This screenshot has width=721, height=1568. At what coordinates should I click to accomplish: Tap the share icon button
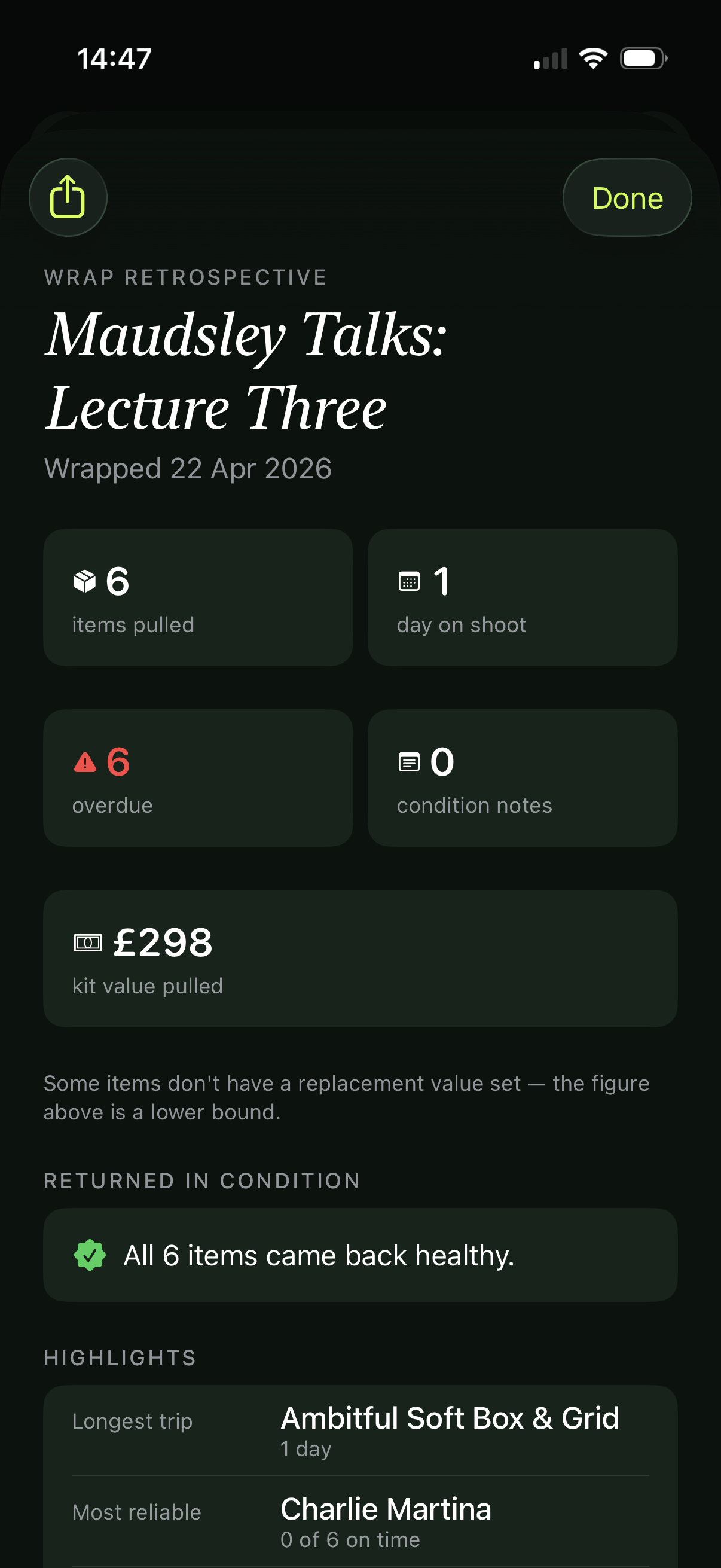click(68, 197)
